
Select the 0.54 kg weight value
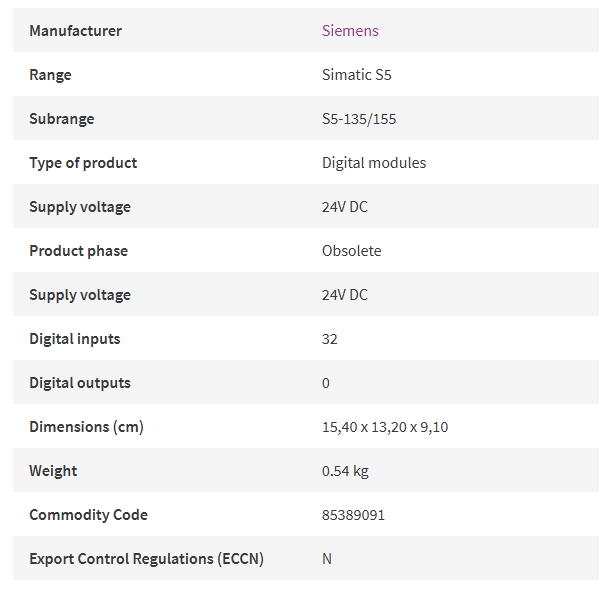pyautogui.click(x=345, y=471)
